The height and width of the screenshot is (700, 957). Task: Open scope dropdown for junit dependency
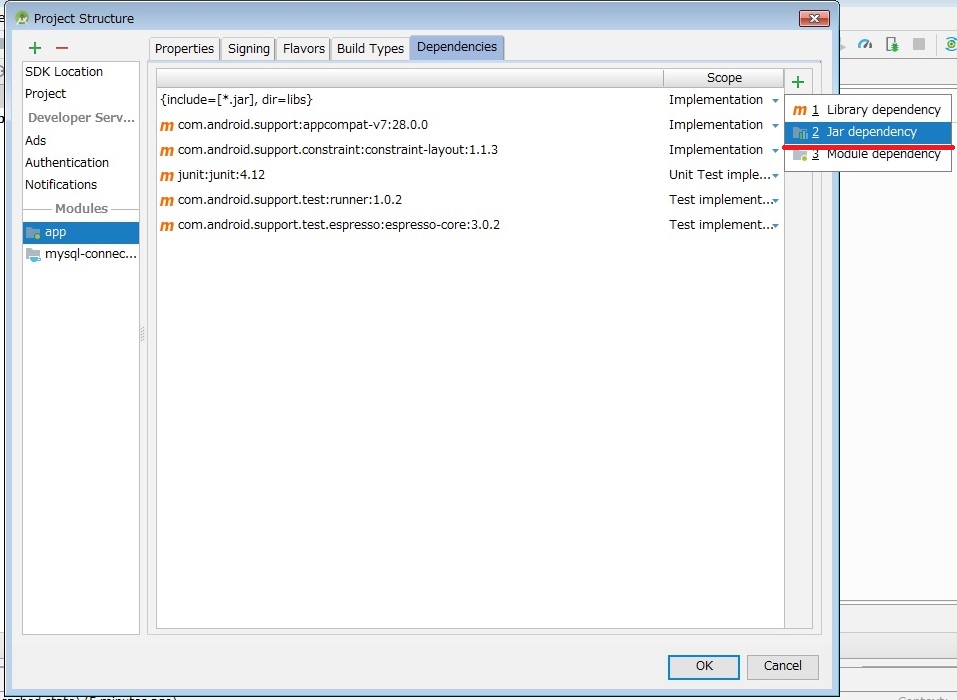[x=775, y=176]
